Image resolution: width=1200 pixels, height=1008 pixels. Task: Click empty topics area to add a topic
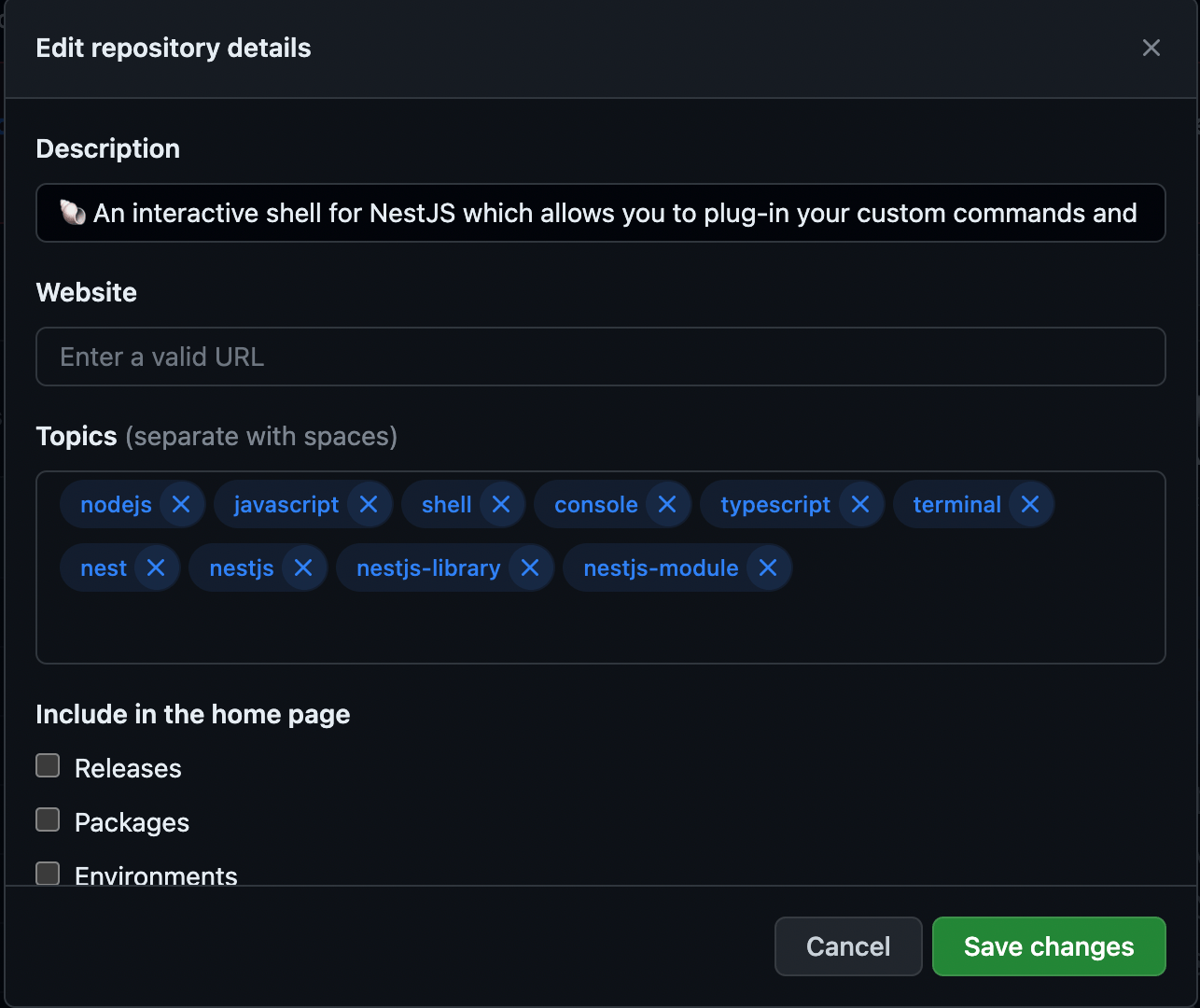click(x=601, y=625)
